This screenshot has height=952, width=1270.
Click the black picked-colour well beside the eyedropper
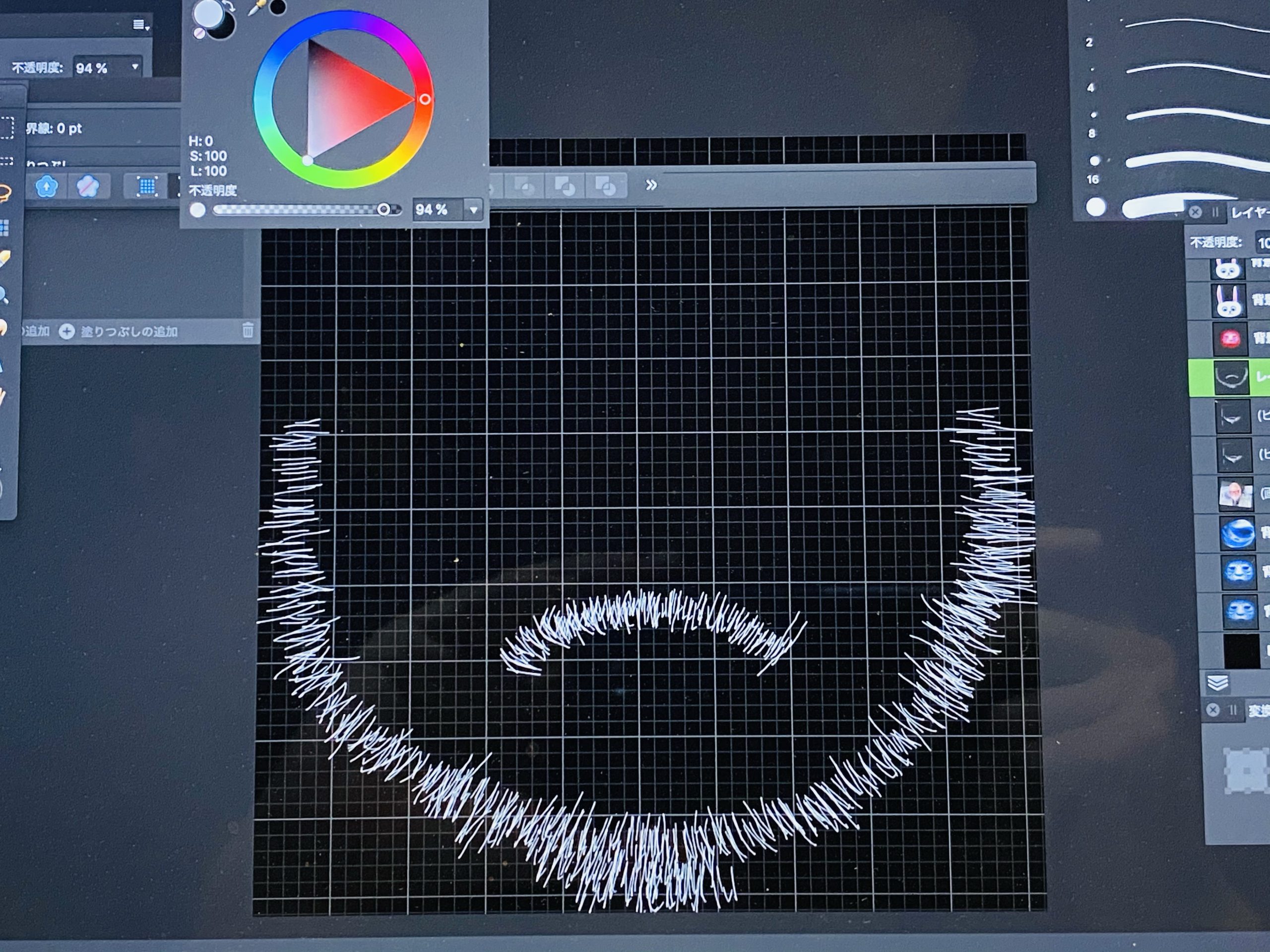tap(277, 7)
